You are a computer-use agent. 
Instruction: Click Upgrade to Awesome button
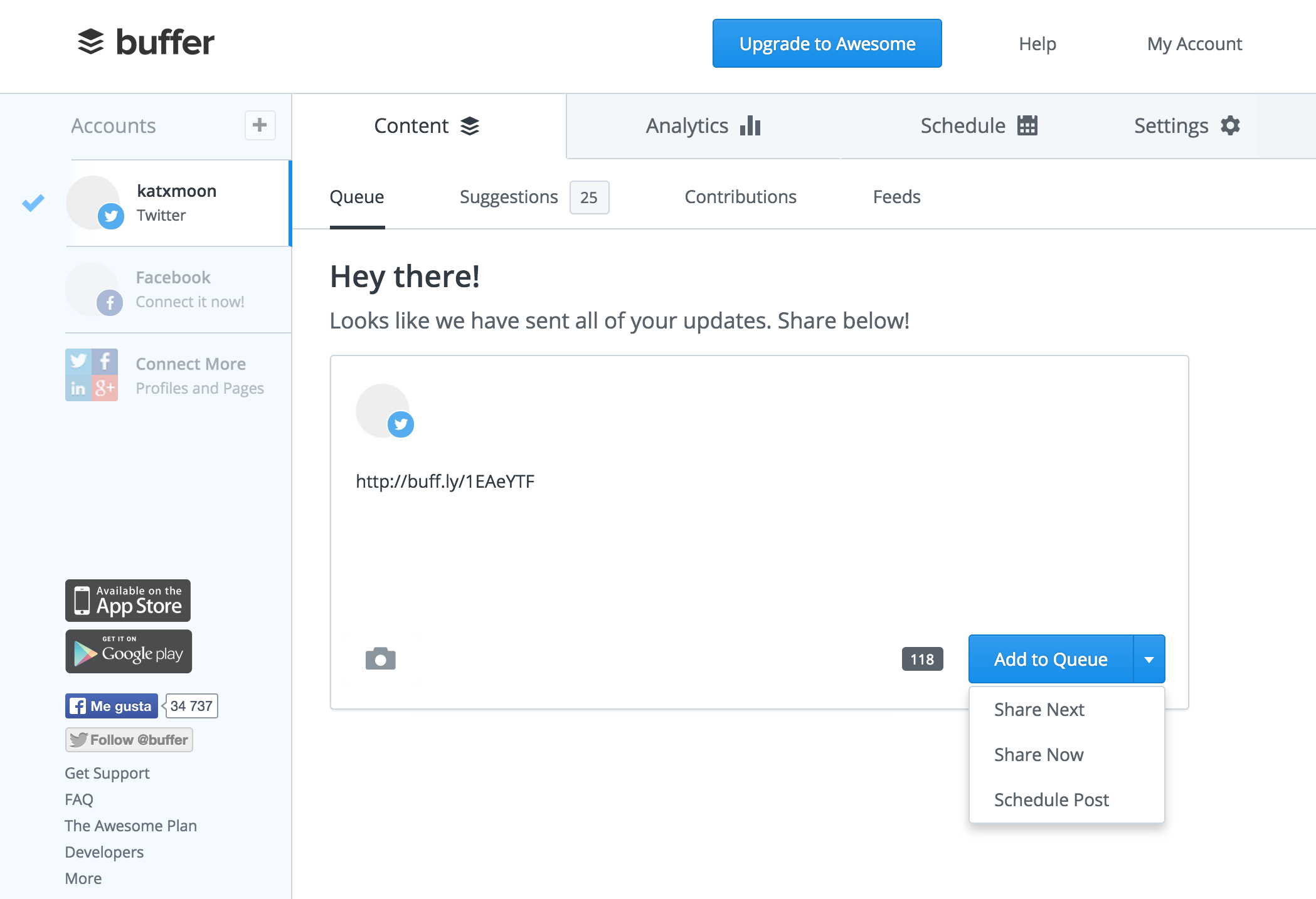827,43
